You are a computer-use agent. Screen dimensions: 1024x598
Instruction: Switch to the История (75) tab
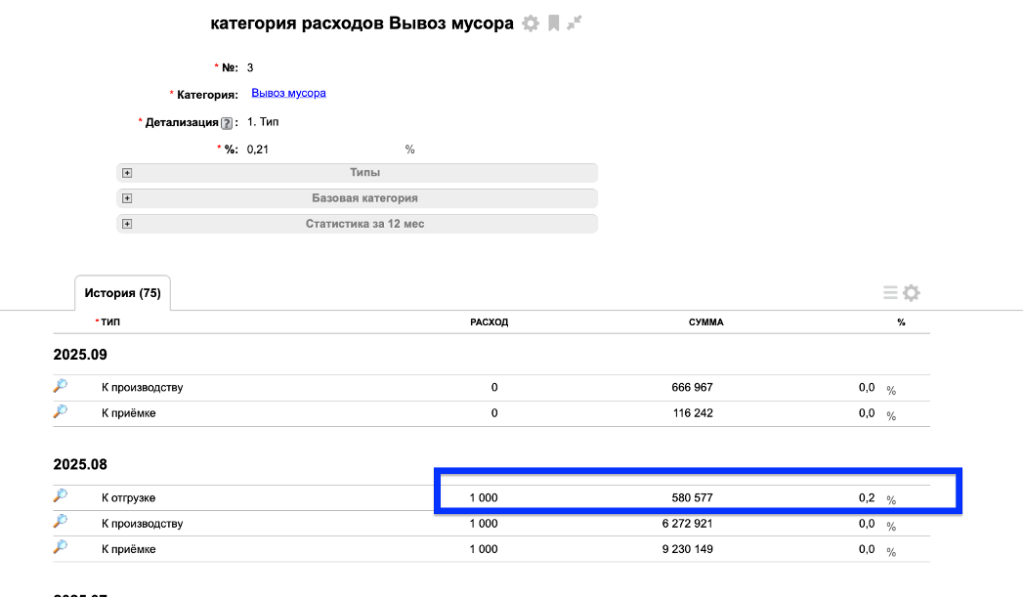point(122,293)
